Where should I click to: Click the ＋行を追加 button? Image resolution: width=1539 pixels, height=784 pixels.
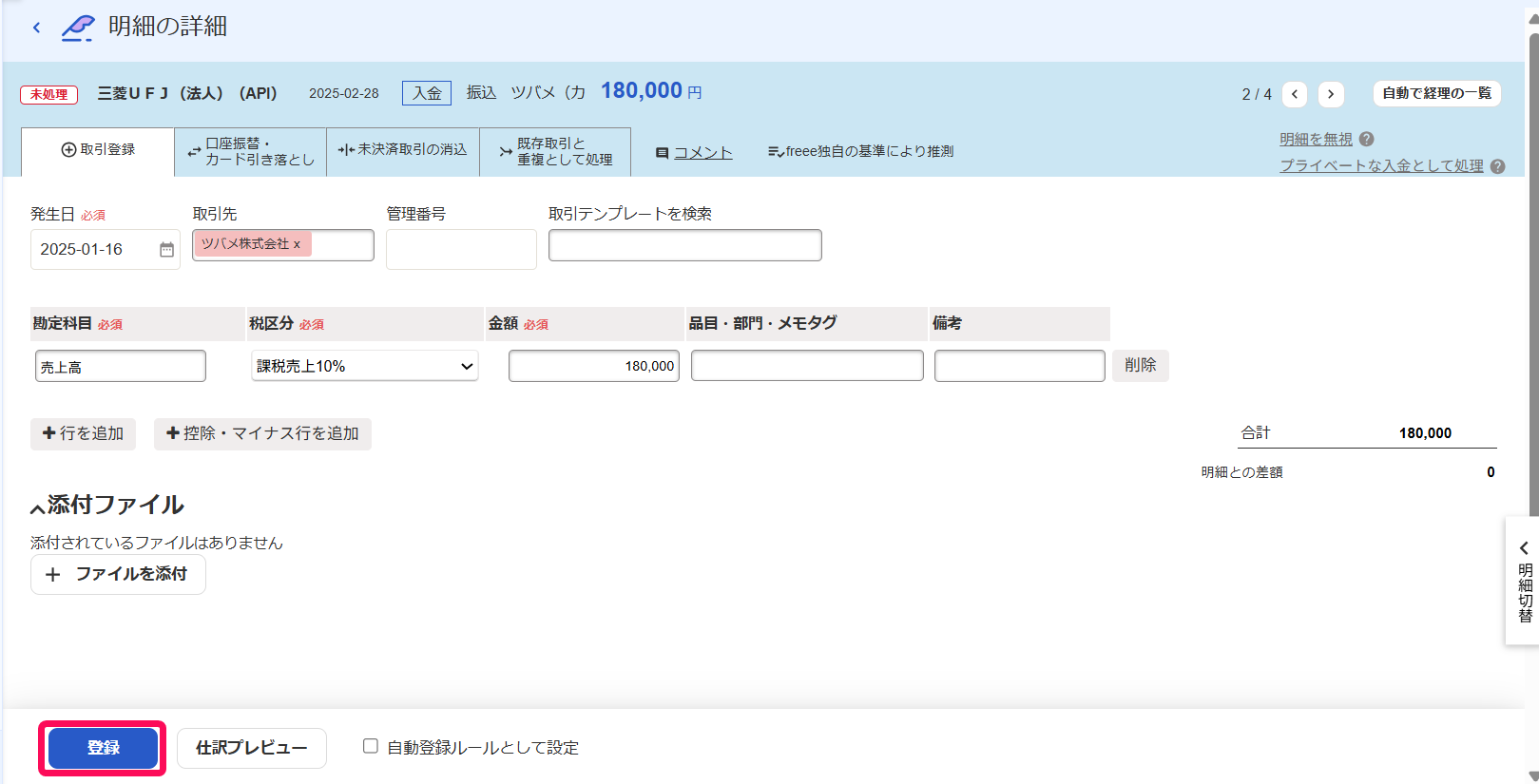pos(84,433)
